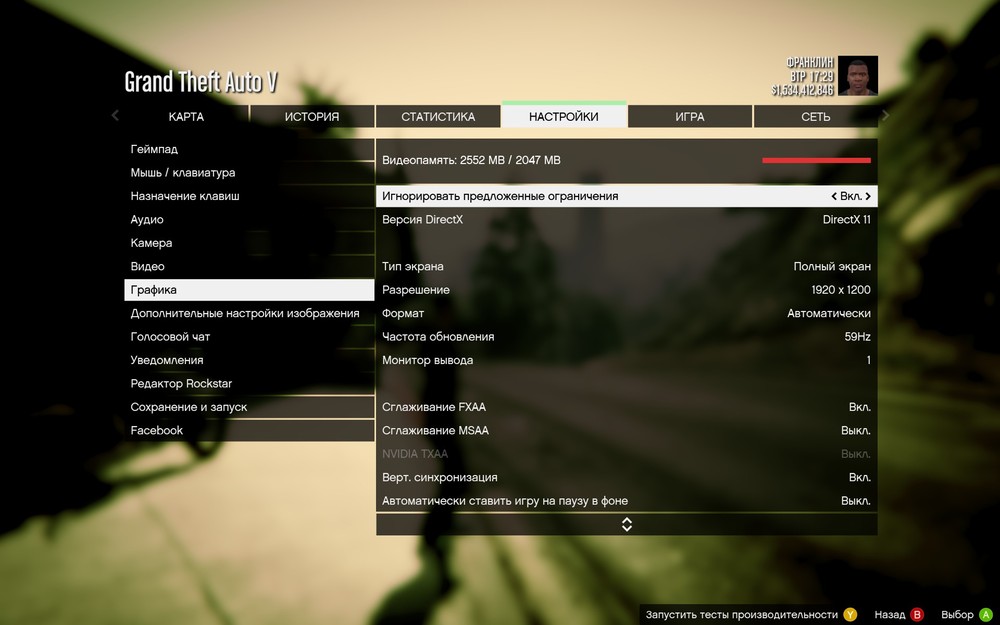Screen dimensions: 1000x625
Task: Switch to the ИСТОРИЯ tab
Action: 312,117
